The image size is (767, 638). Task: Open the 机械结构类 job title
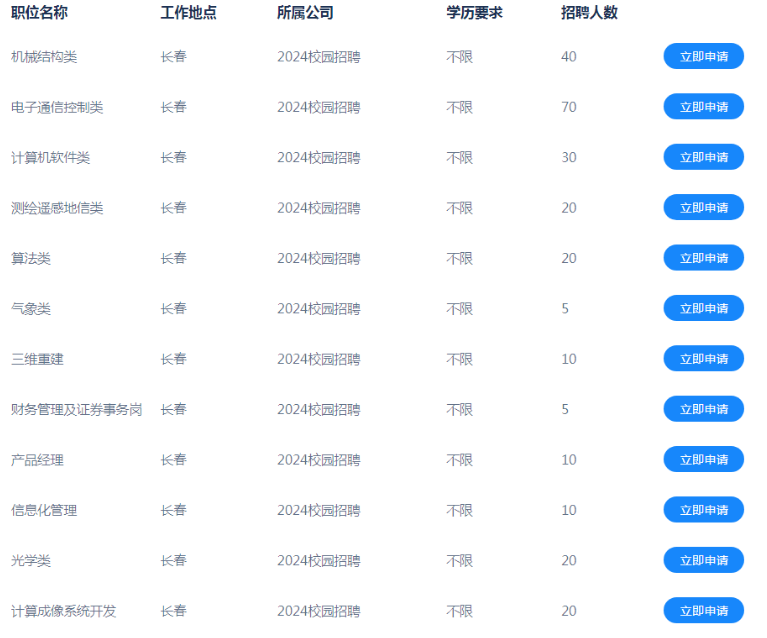(x=44, y=57)
